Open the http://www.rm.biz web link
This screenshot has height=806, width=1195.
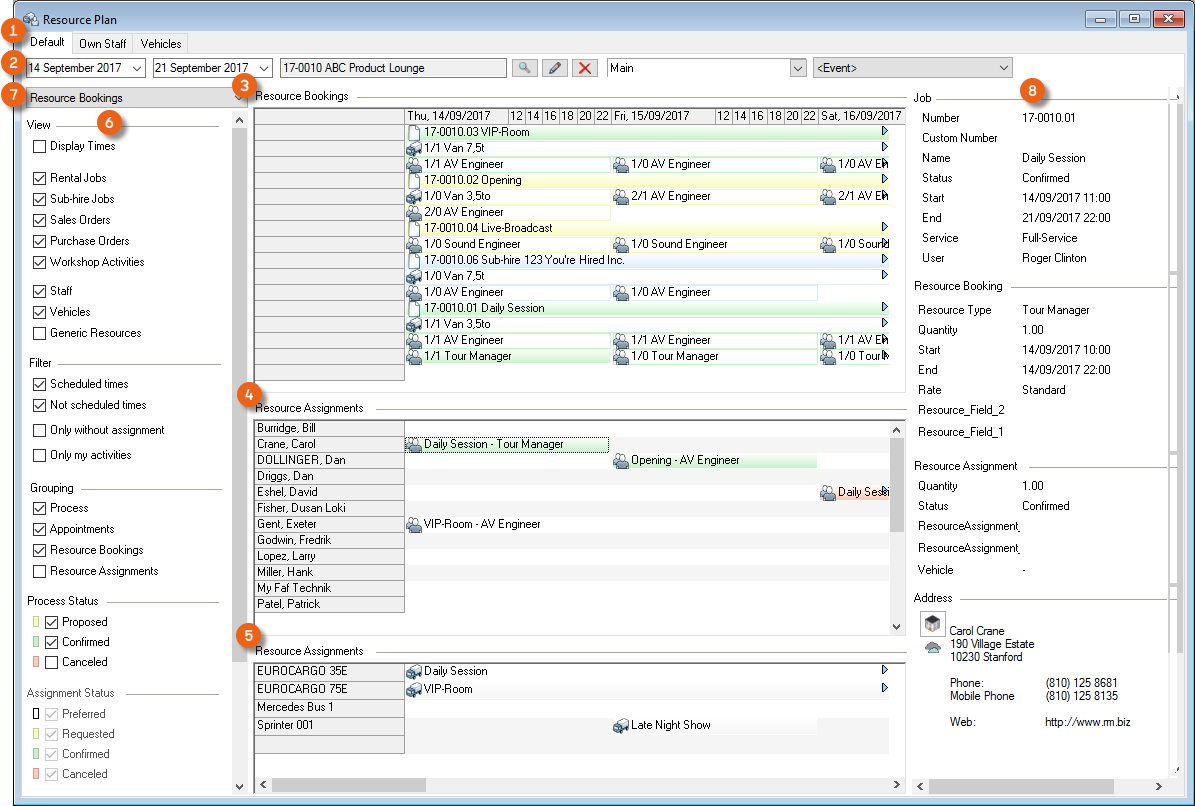pyautogui.click(x=1087, y=722)
